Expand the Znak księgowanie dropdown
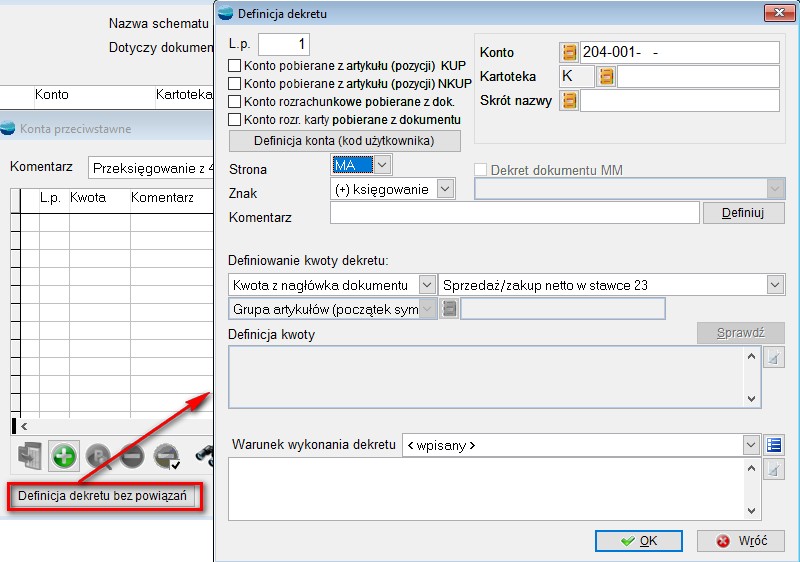The width and height of the screenshot is (800, 562). pyautogui.click(x=445, y=188)
